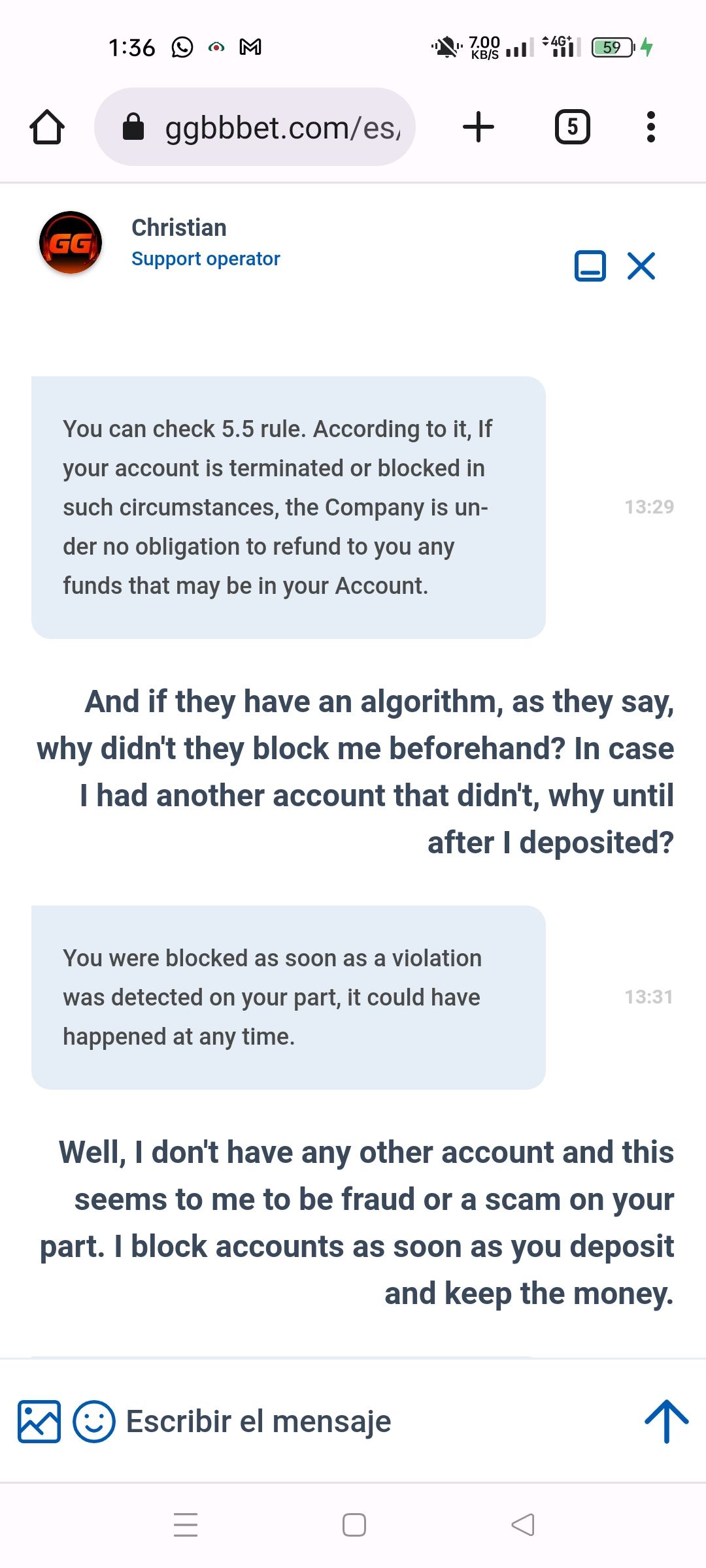Open the emoji picker
This screenshot has height=1568, width=706.
94,1422
